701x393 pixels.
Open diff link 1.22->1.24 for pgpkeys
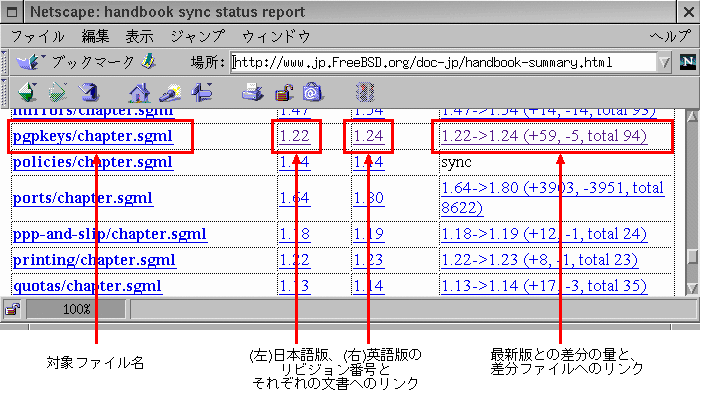click(544, 136)
